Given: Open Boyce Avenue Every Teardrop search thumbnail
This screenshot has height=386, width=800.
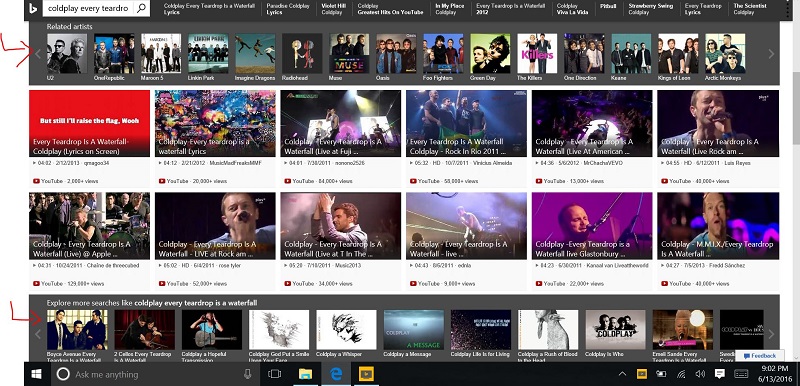Looking at the screenshot, I should pyautogui.click(x=77, y=330).
